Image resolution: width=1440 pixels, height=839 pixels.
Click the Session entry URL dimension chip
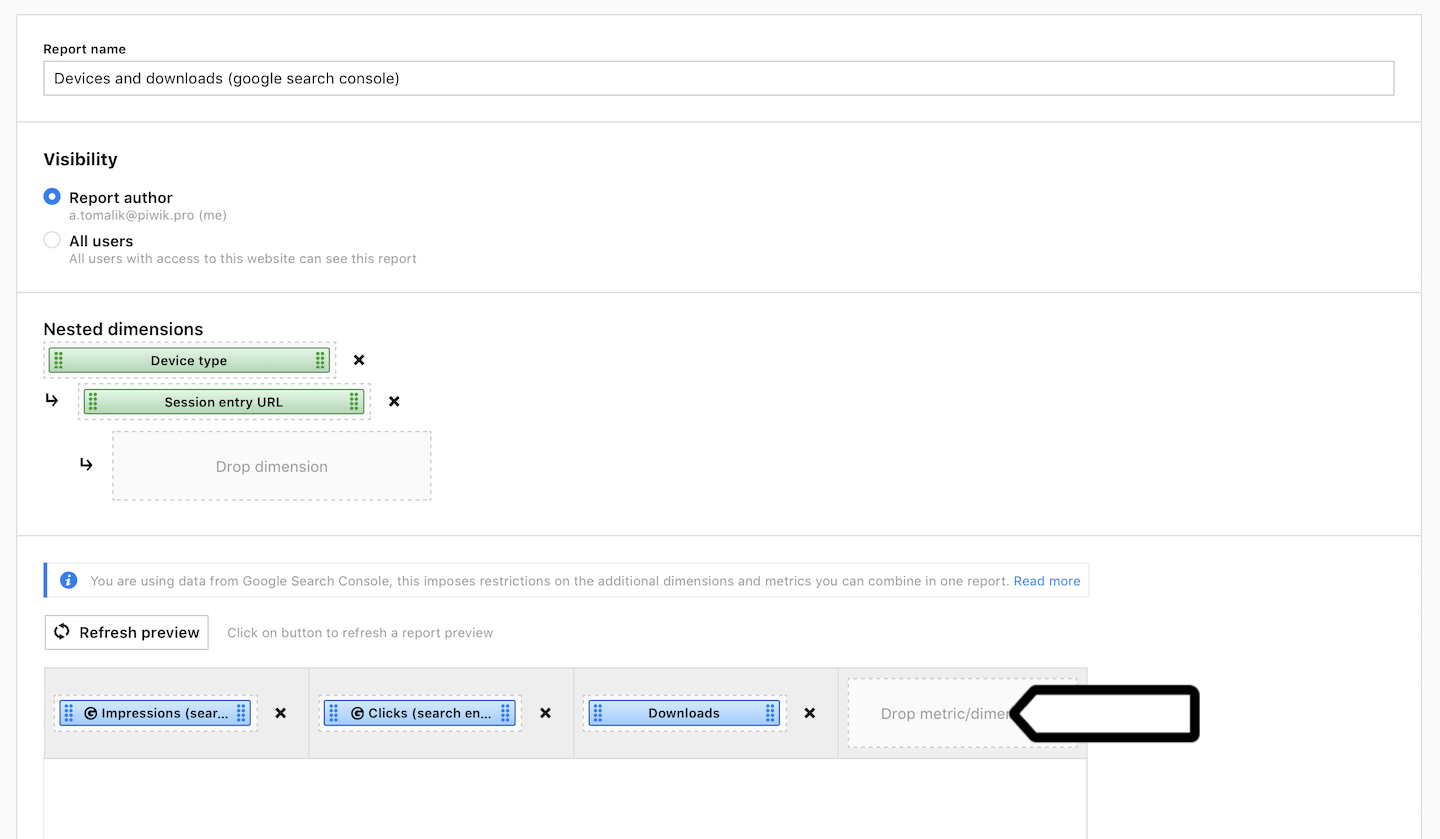[224, 402]
